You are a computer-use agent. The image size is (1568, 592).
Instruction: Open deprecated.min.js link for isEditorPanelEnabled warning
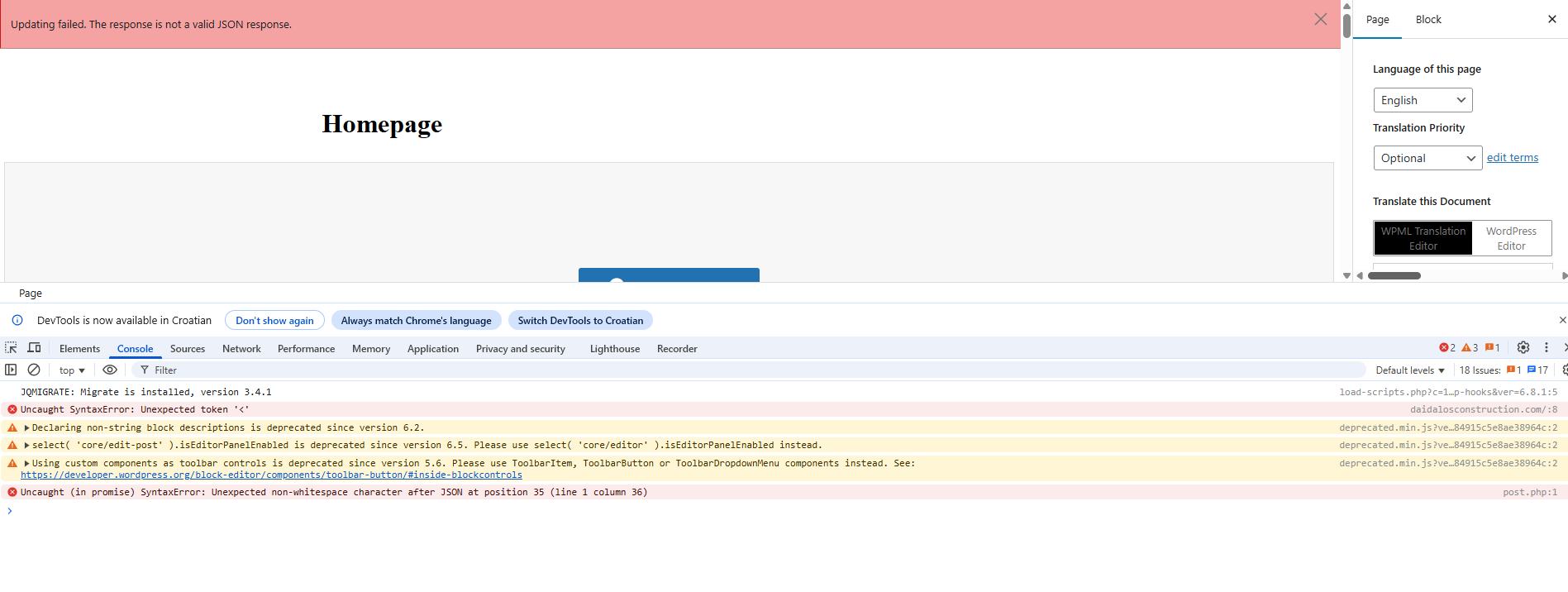[1448, 445]
